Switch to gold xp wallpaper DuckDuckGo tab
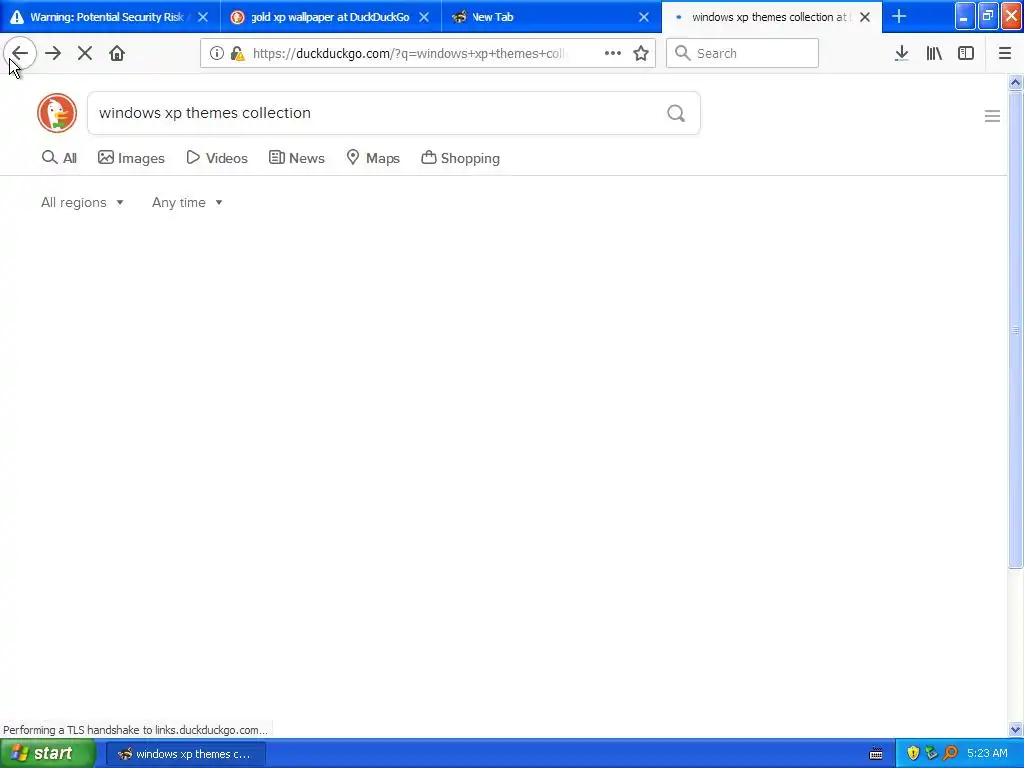The height and width of the screenshot is (768, 1024). pos(330,17)
